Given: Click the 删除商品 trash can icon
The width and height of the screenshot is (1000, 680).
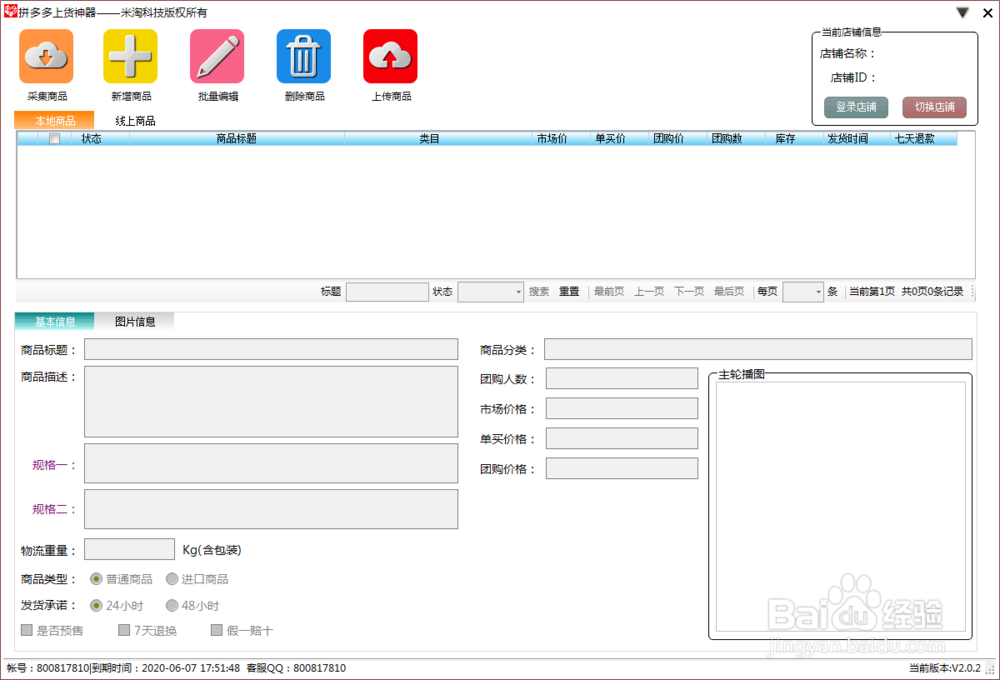Looking at the screenshot, I should tap(304, 56).
